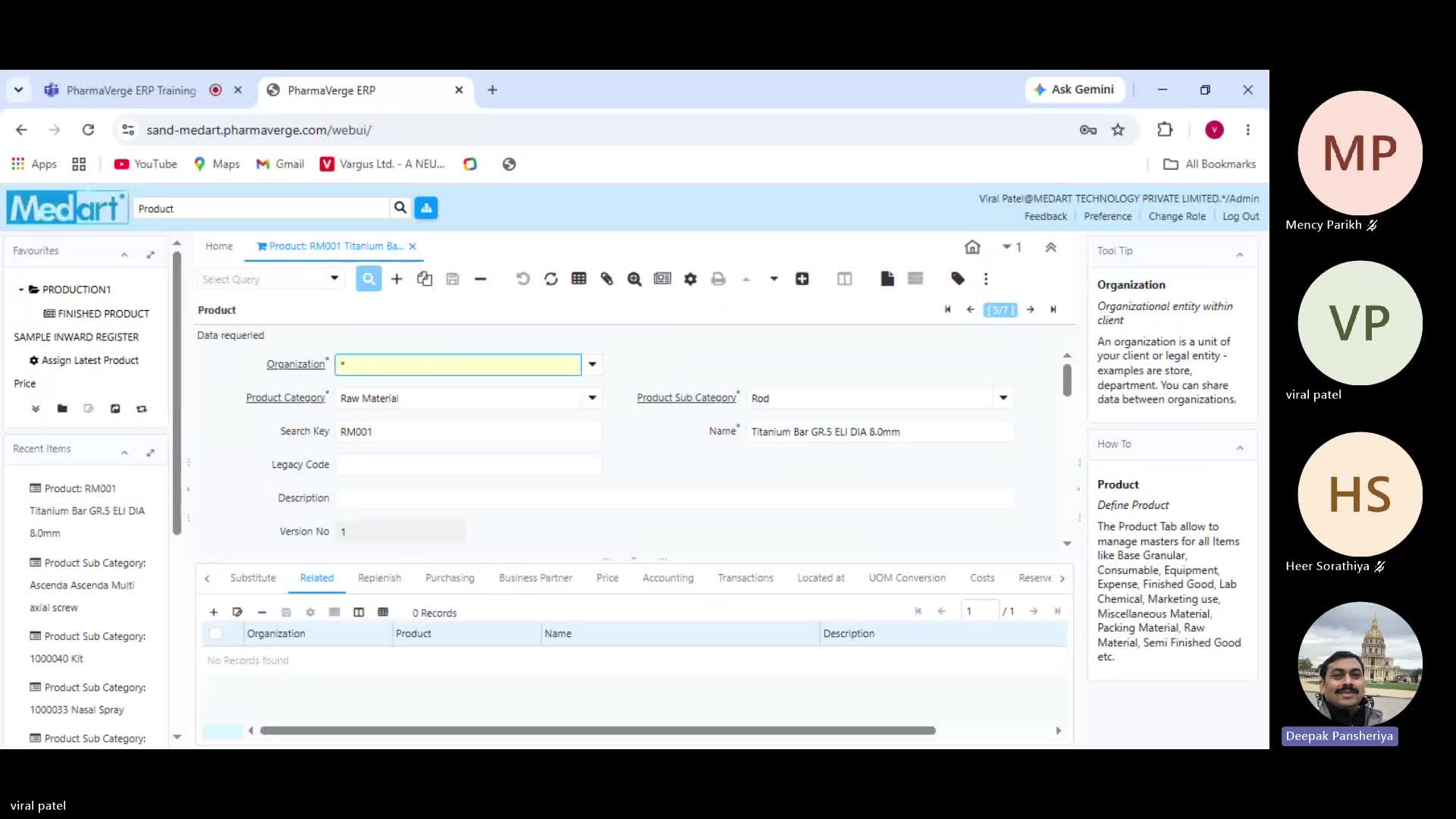Open attachments with the paperclip icon

coord(607,279)
